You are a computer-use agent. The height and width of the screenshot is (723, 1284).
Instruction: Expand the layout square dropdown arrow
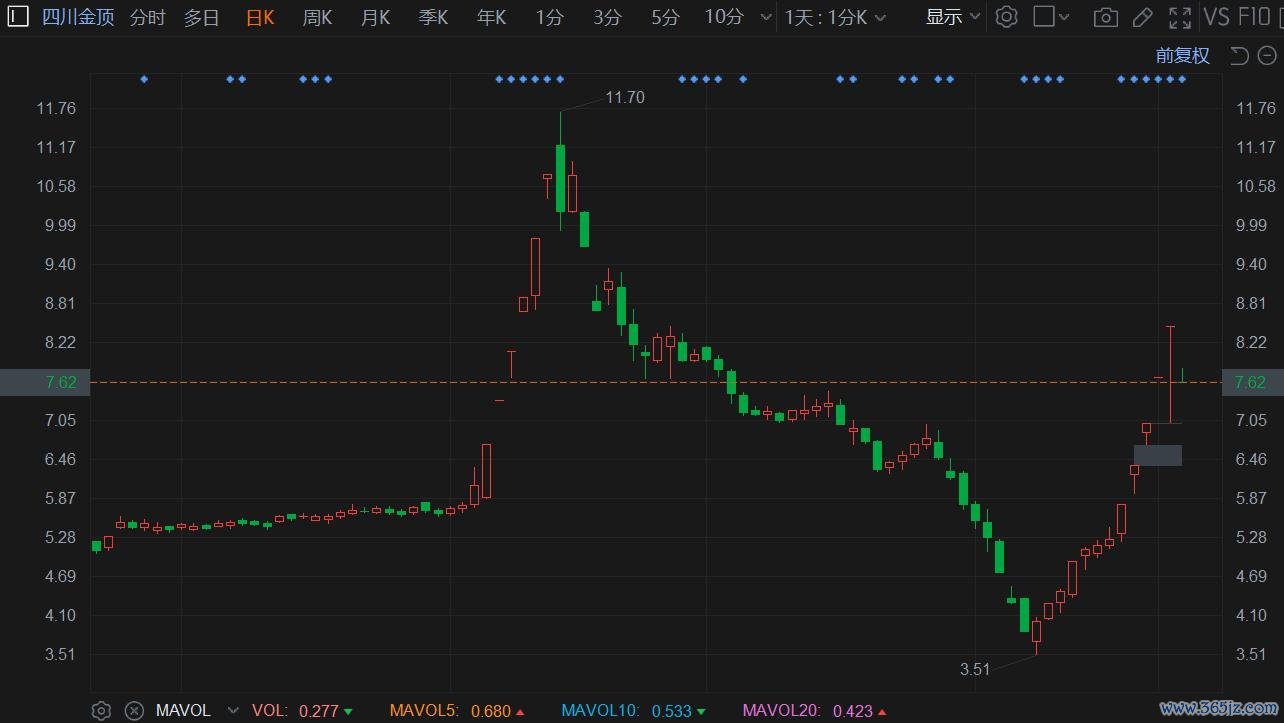coord(1064,17)
